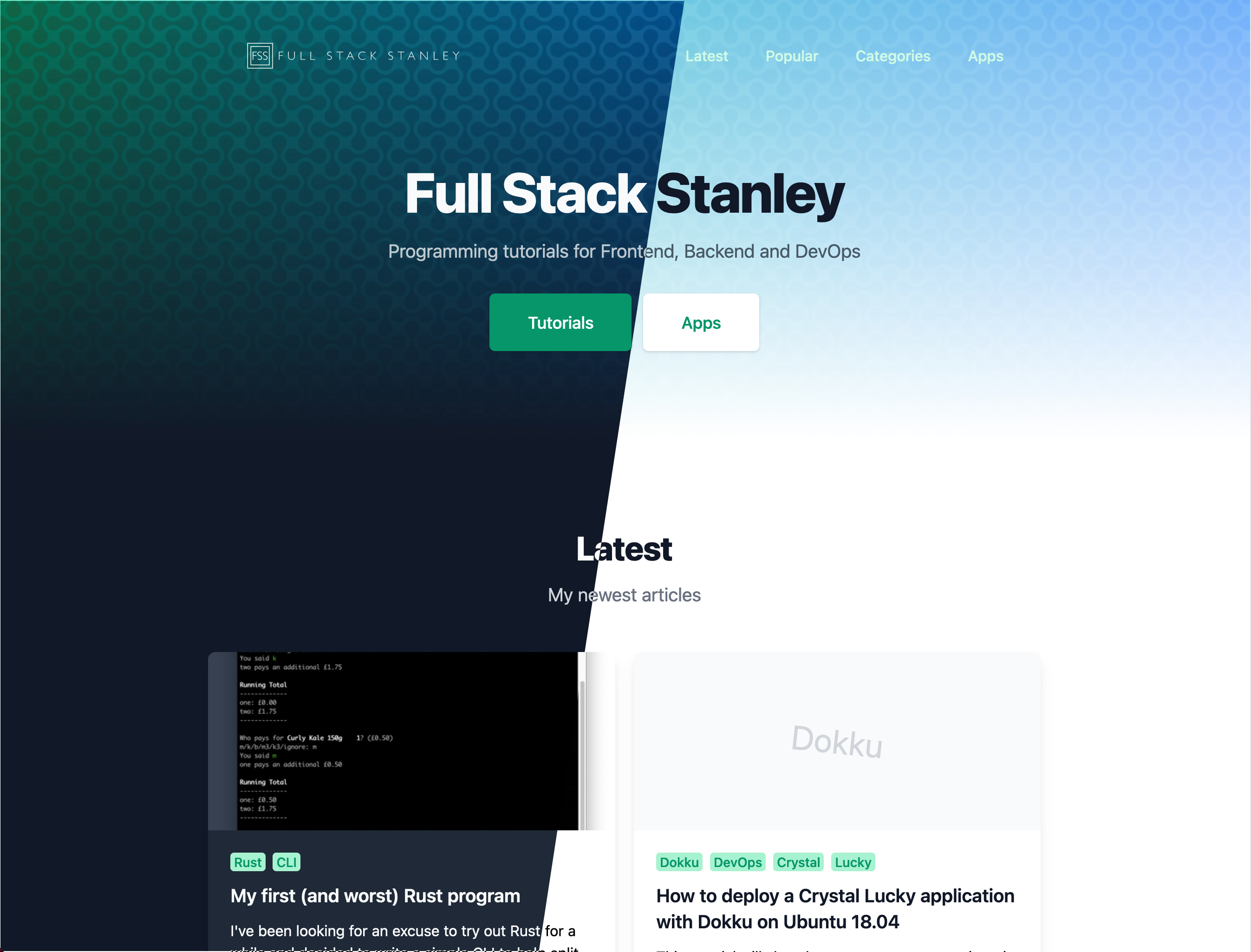This screenshot has height=952, width=1251.
Task: Click the Lucky tag on second article
Action: (852, 862)
